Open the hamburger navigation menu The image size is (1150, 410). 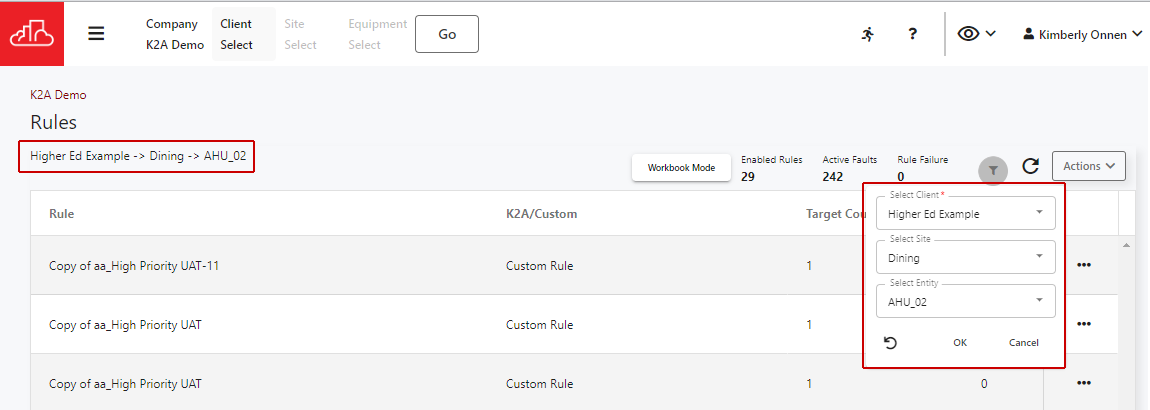pyautogui.click(x=96, y=34)
